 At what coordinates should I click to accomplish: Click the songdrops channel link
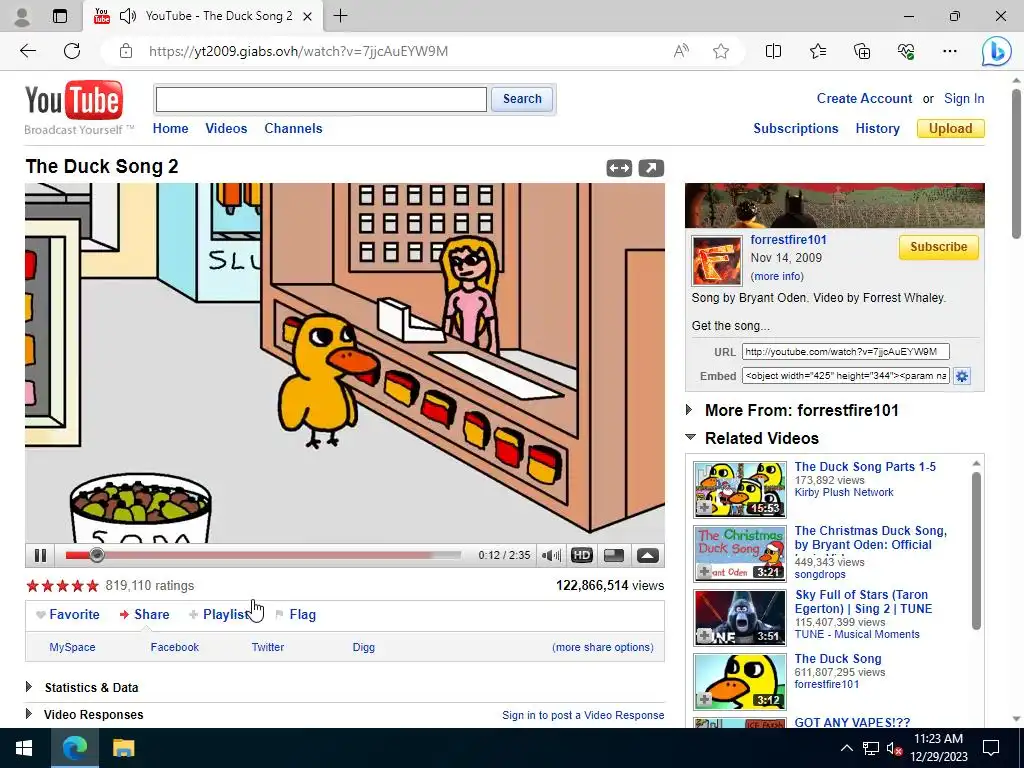click(x=820, y=574)
